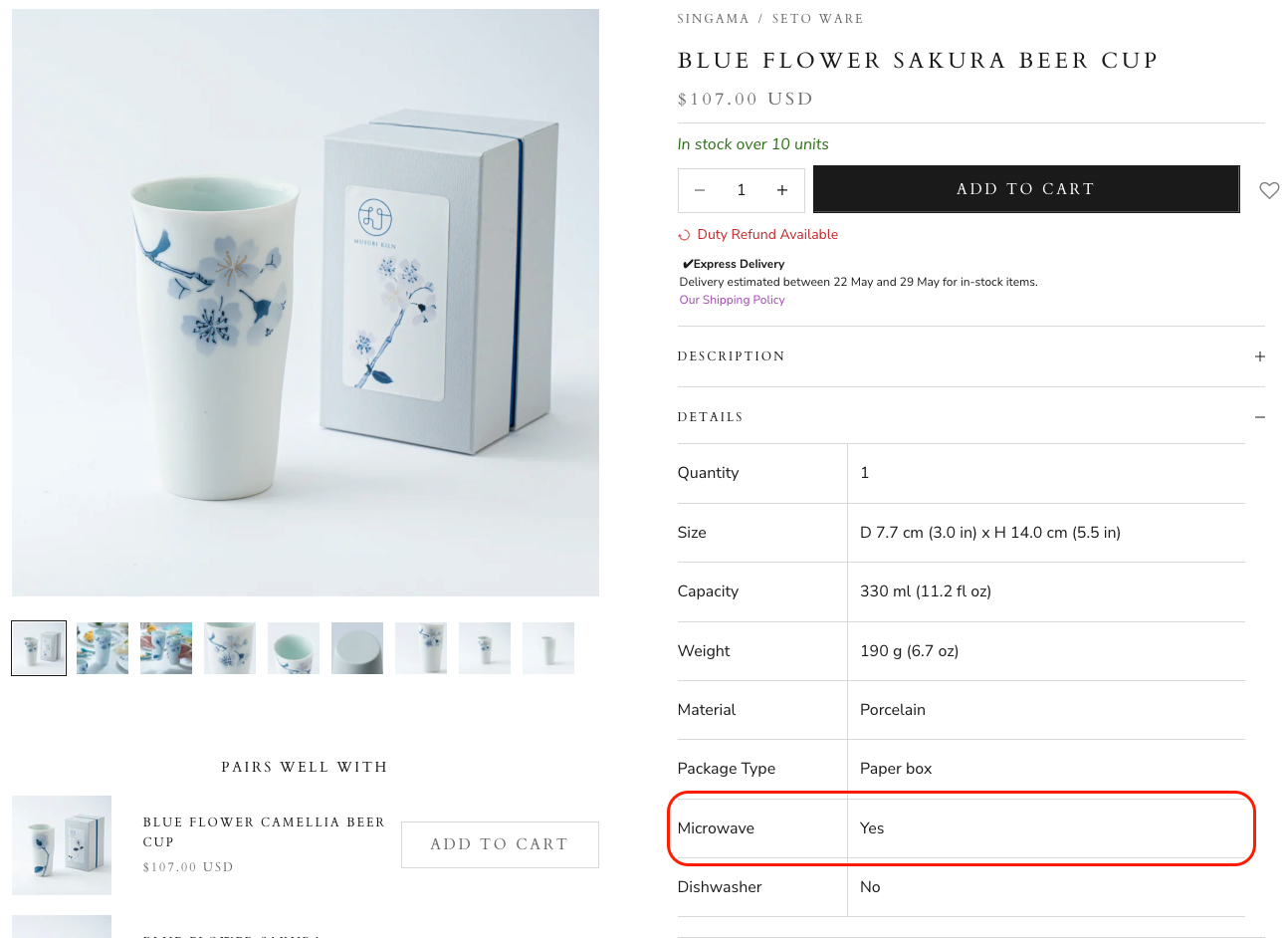Open the Seto Ware breadcrumb link
This screenshot has height=938, width=1288.
click(818, 19)
